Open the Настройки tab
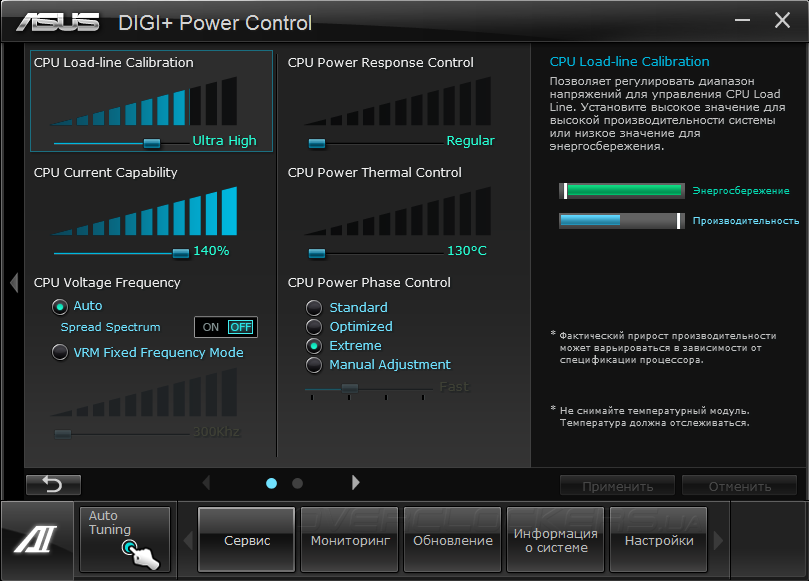 659,540
